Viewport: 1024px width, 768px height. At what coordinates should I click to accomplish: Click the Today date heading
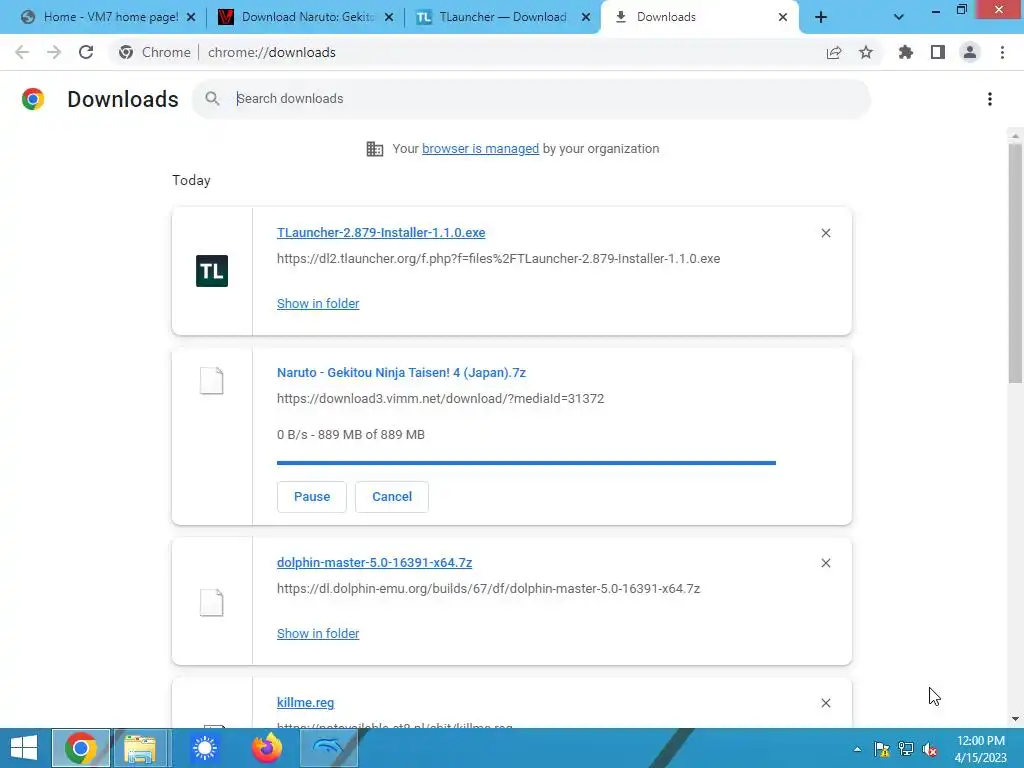(191, 180)
